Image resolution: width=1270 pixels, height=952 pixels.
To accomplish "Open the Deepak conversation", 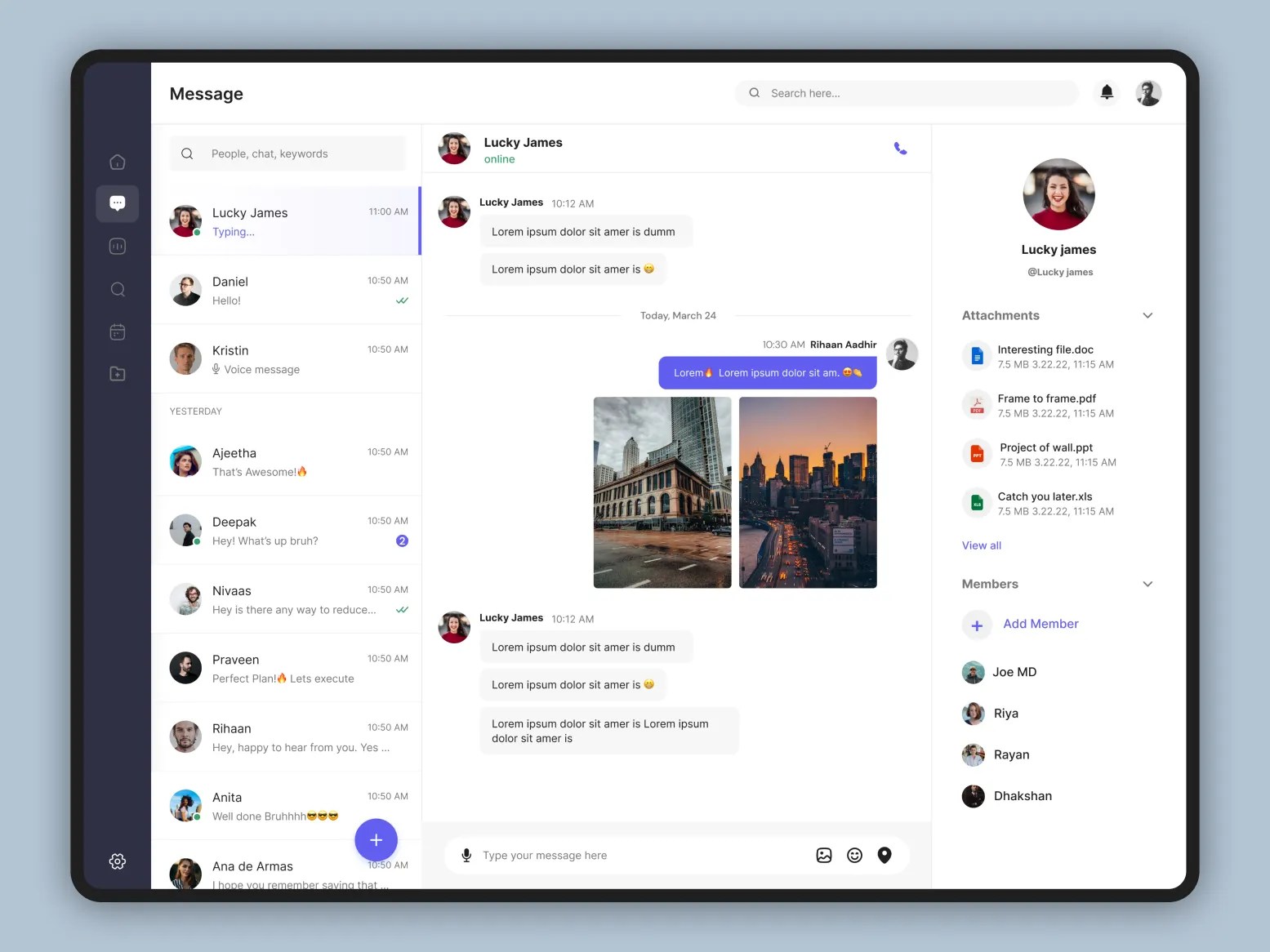I will (x=286, y=530).
